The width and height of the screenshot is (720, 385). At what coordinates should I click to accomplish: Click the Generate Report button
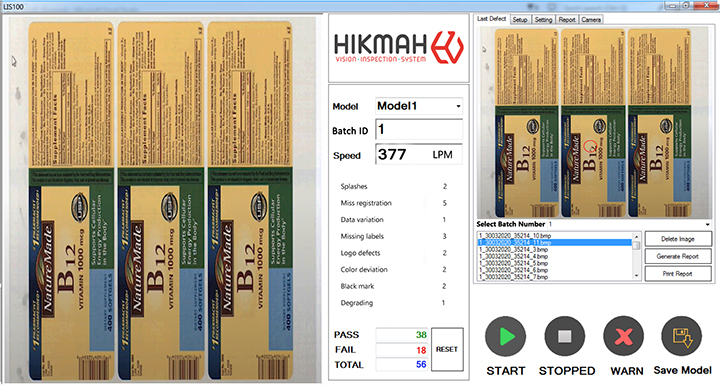pyautogui.click(x=678, y=256)
